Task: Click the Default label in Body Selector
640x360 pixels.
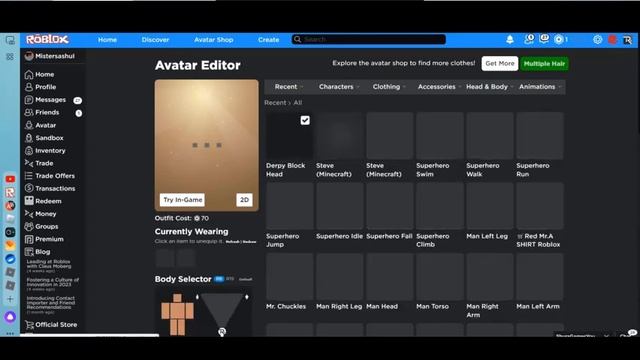Action: tap(245, 279)
